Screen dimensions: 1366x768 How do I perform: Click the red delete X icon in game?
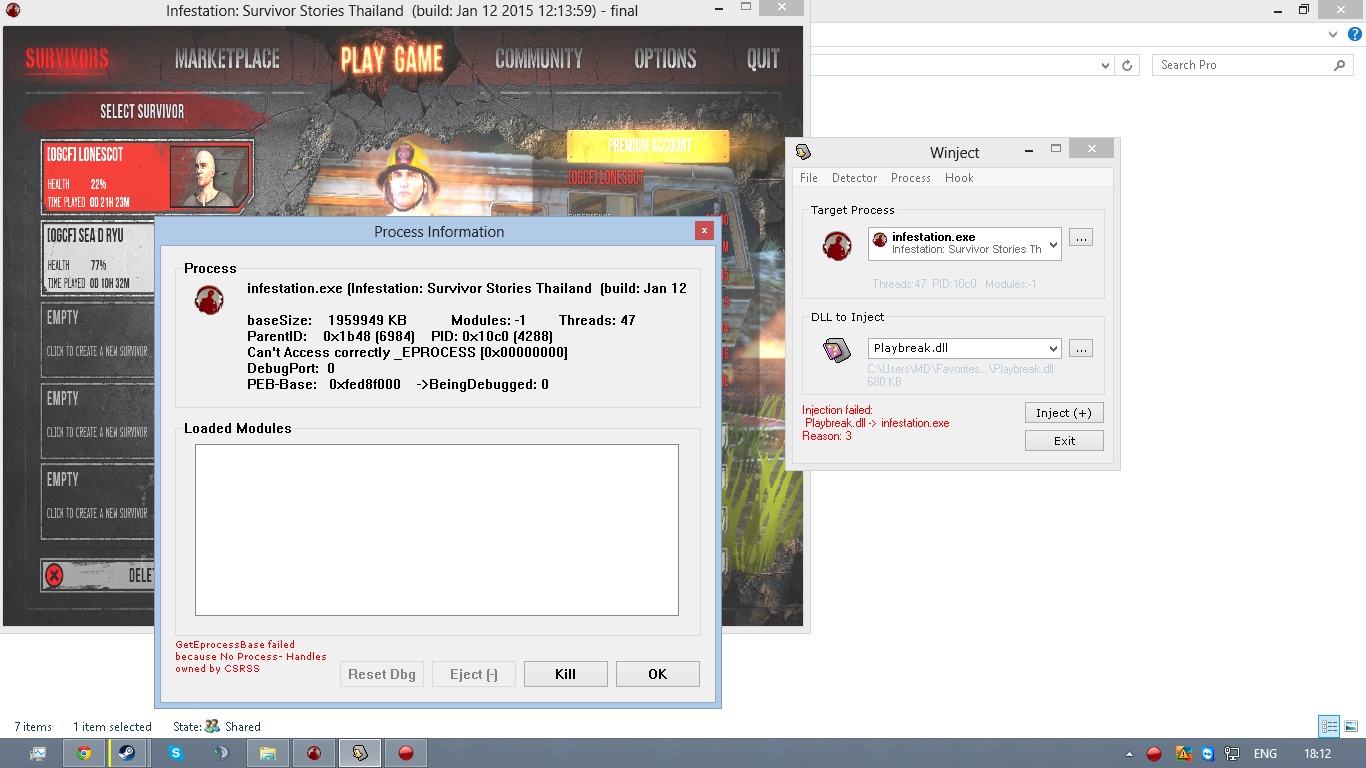(55, 575)
